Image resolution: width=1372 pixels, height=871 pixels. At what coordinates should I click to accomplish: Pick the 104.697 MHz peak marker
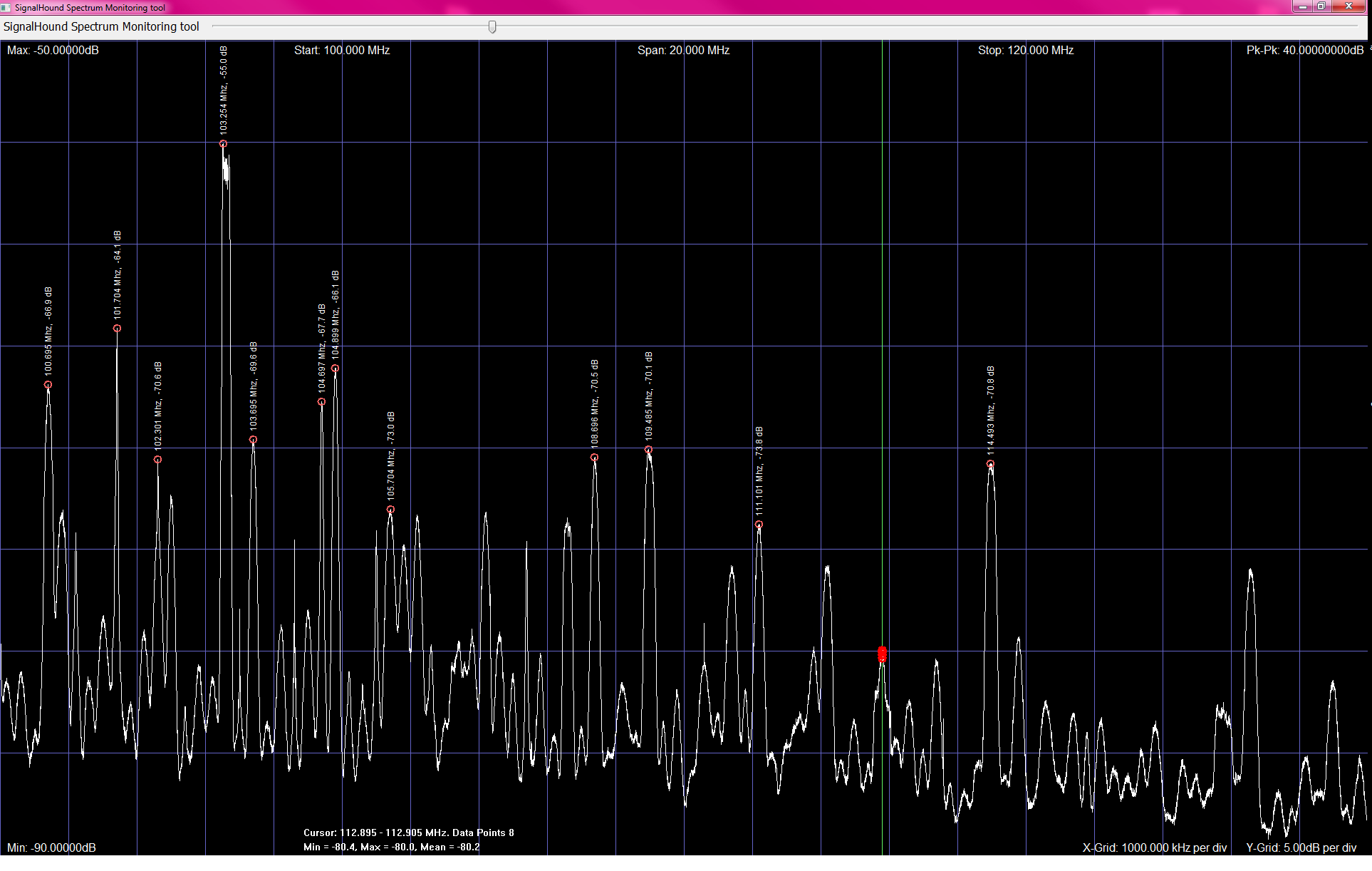(x=321, y=402)
